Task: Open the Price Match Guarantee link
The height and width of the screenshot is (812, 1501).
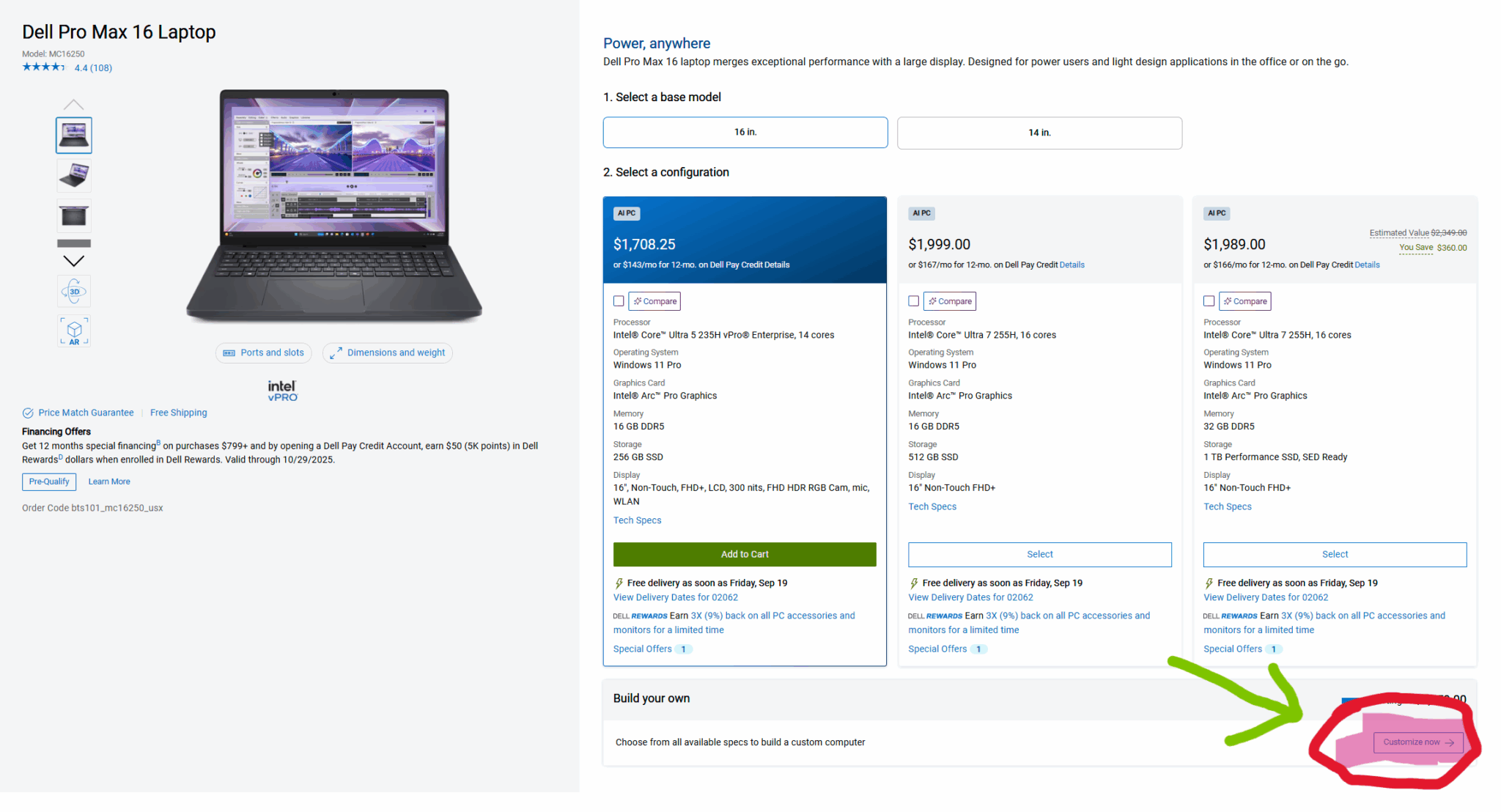Action: (x=86, y=413)
